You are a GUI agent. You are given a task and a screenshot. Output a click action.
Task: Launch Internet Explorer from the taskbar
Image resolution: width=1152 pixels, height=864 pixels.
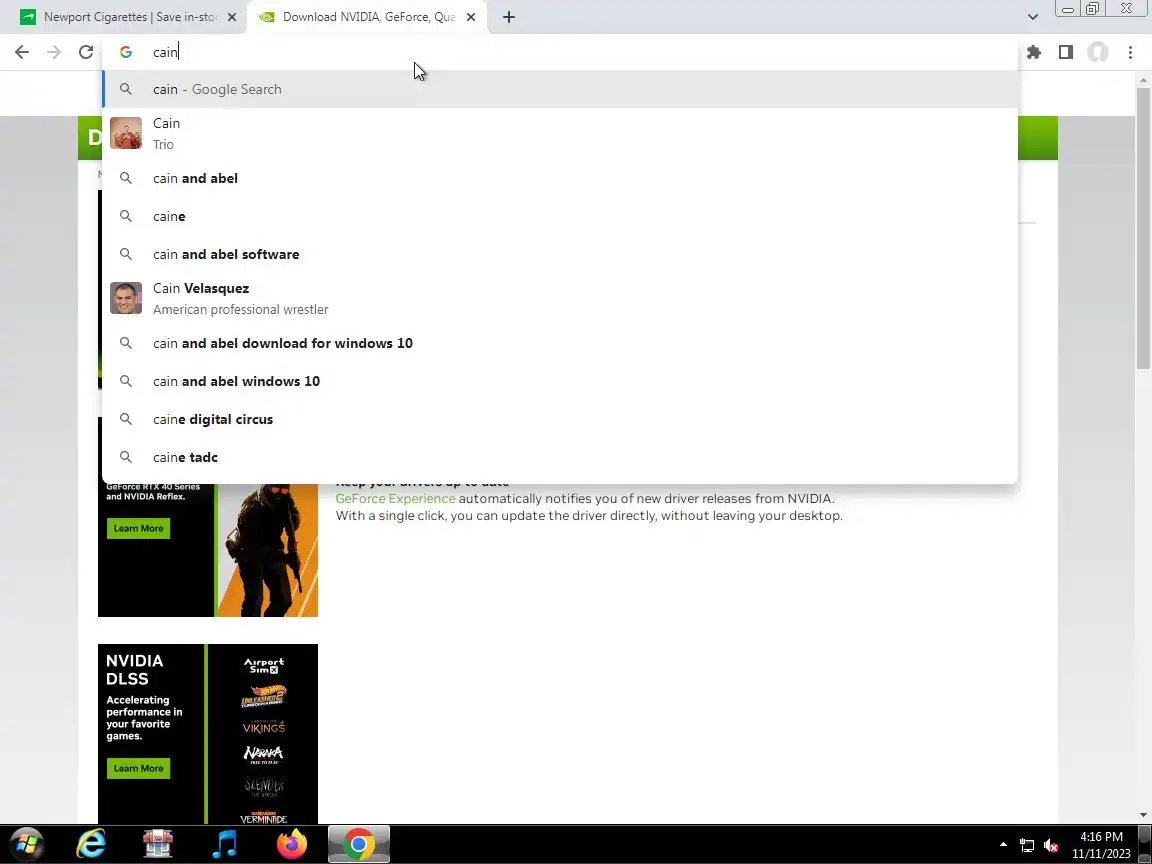click(x=91, y=844)
